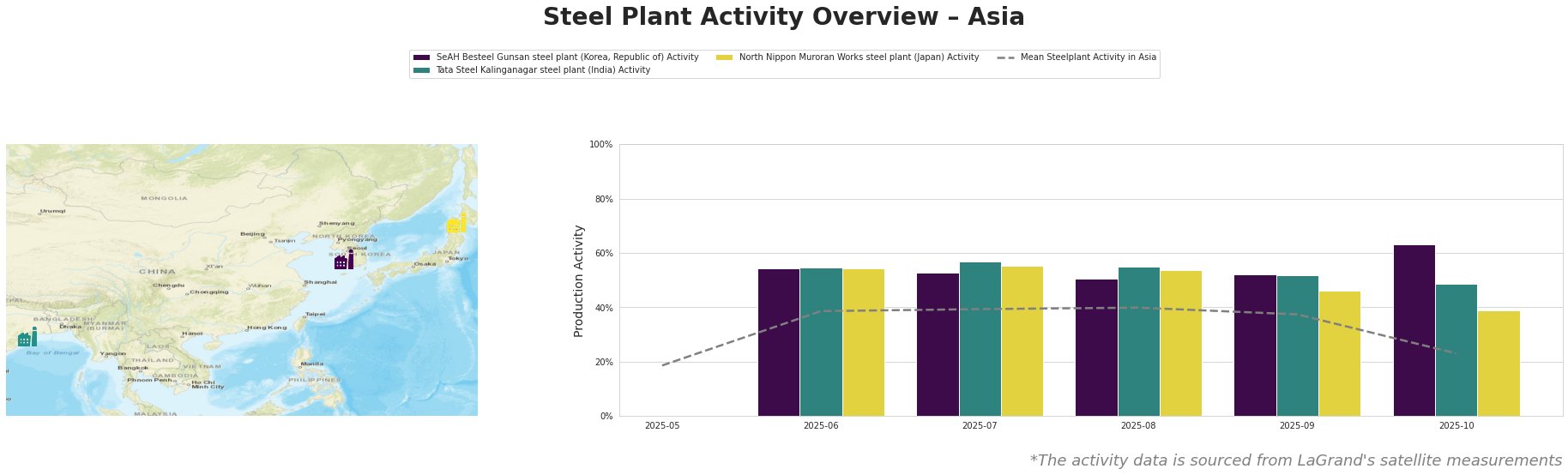The height and width of the screenshot is (475, 1568).
Task: Click the 2025-08 x-axis label
Action: [1138, 425]
